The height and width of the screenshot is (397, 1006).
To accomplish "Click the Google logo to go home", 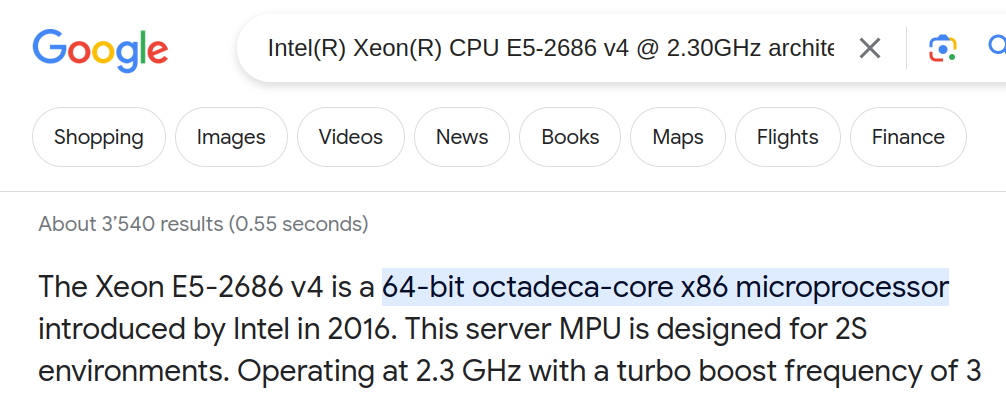I will [x=100, y=50].
